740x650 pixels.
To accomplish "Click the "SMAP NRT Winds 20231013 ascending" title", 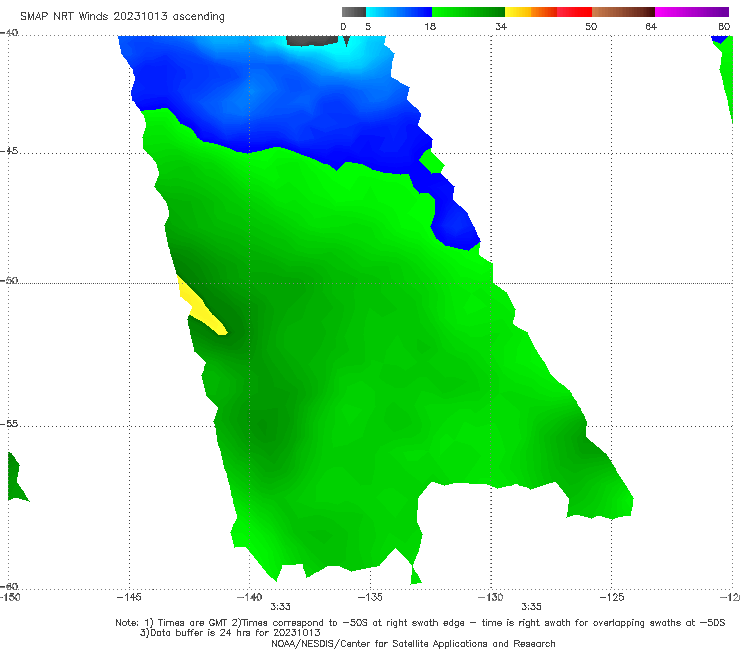I will (x=122, y=17).
